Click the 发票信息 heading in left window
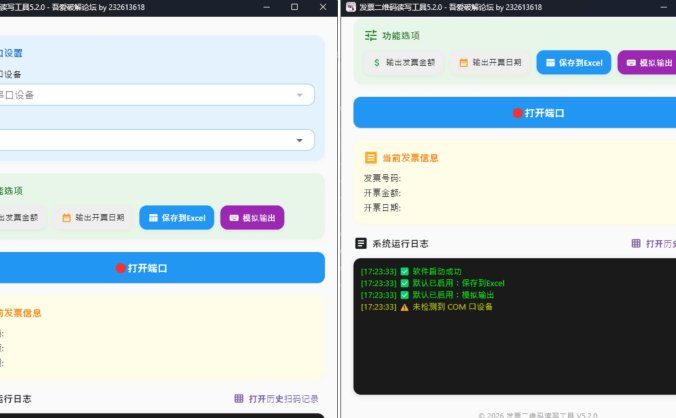 (21, 313)
